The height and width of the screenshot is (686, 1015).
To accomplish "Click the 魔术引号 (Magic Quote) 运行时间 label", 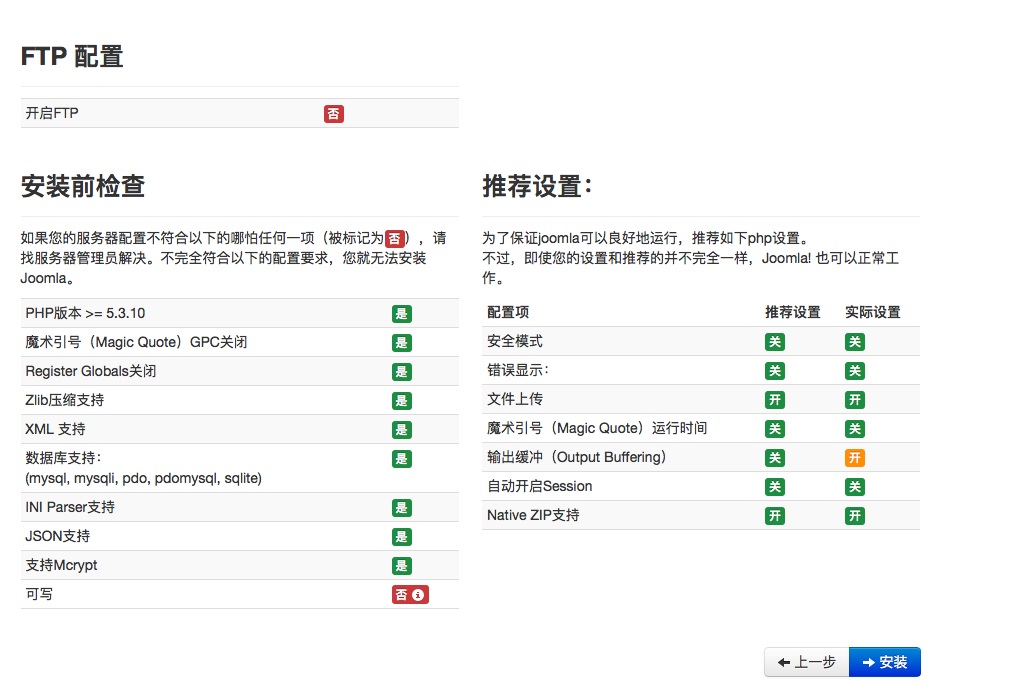I will click(597, 428).
